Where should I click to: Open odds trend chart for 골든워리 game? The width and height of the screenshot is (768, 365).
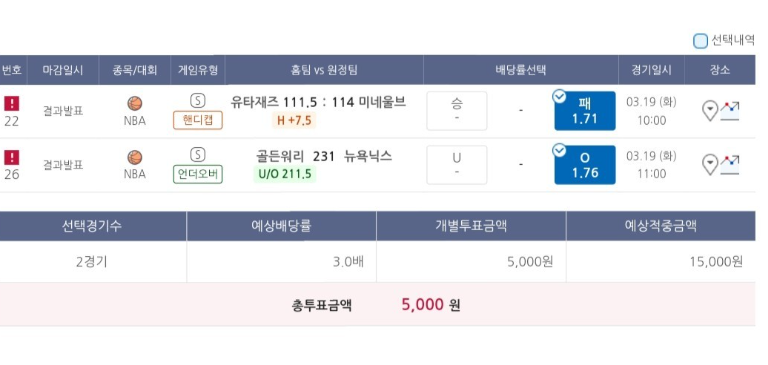coord(730,165)
